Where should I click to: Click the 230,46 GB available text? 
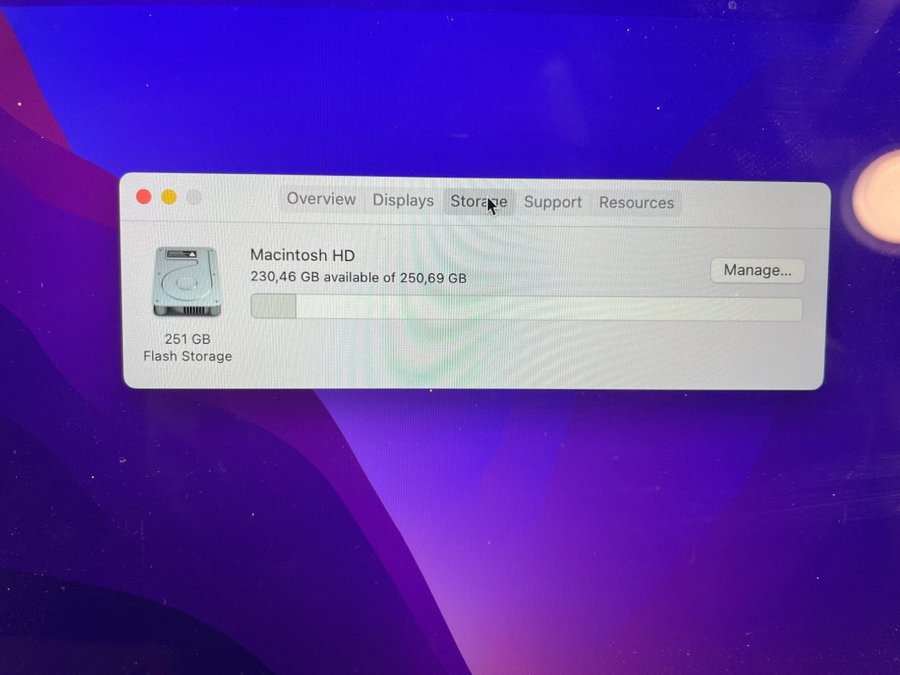click(x=358, y=278)
